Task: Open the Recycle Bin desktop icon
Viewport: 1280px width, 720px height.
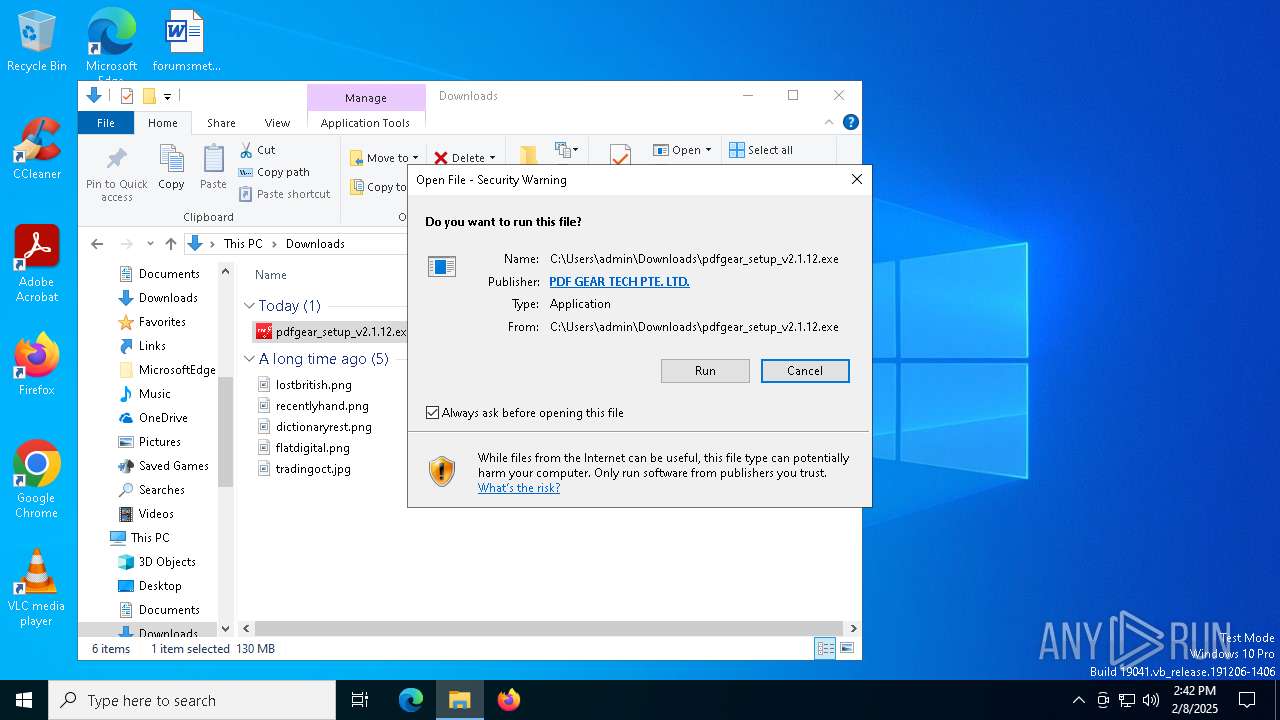Action: tap(36, 40)
